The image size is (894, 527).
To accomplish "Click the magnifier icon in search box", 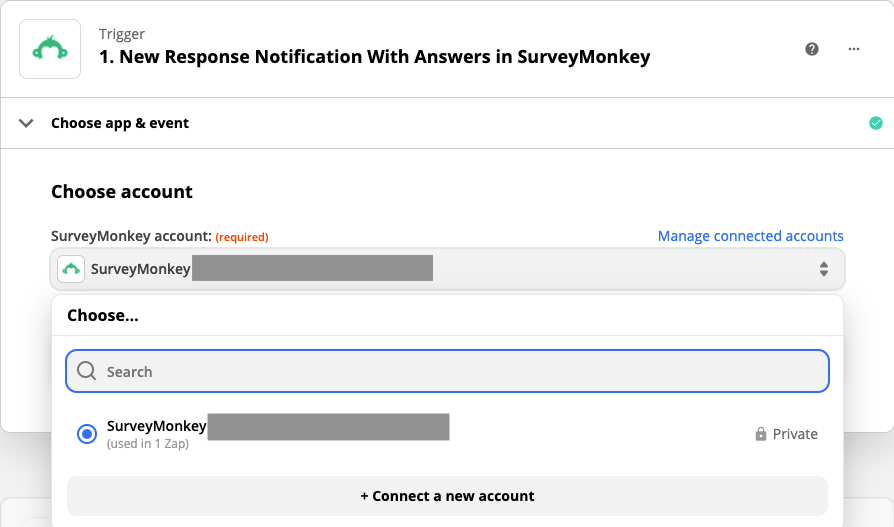I will (x=87, y=371).
